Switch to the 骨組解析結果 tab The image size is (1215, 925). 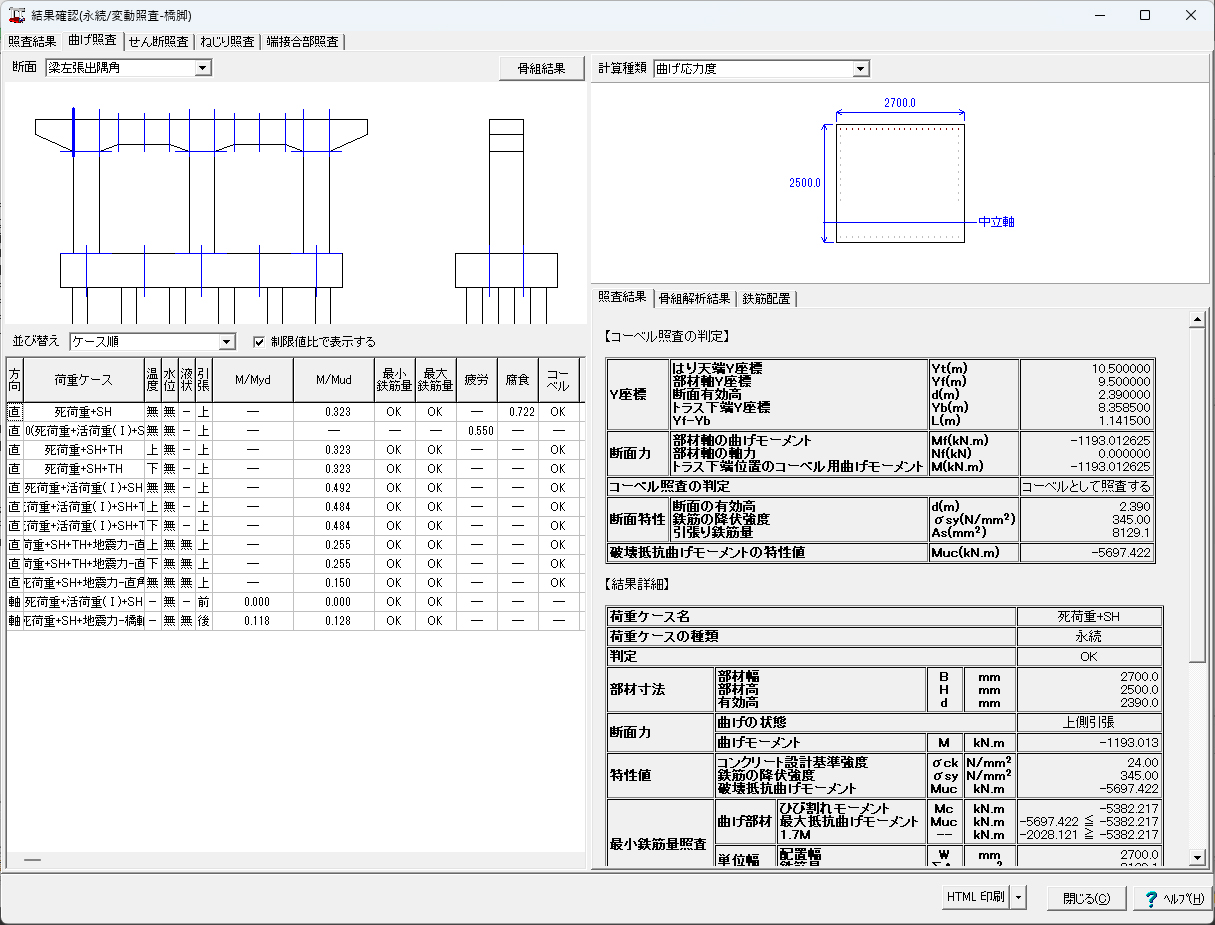pyautogui.click(x=695, y=298)
